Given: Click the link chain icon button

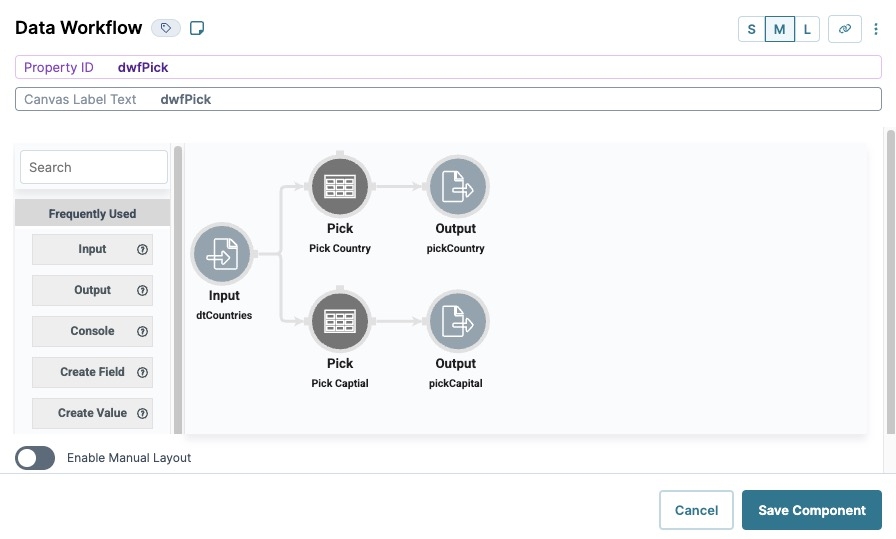Looking at the screenshot, I should (x=845, y=29).
